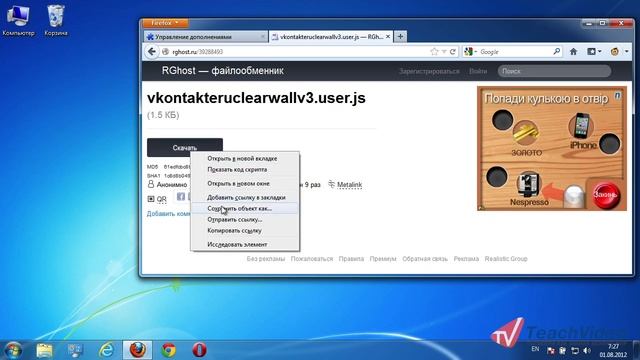Click the red button in ad banner
Screen dimensions: 640x360
click(x=606, y=195)
